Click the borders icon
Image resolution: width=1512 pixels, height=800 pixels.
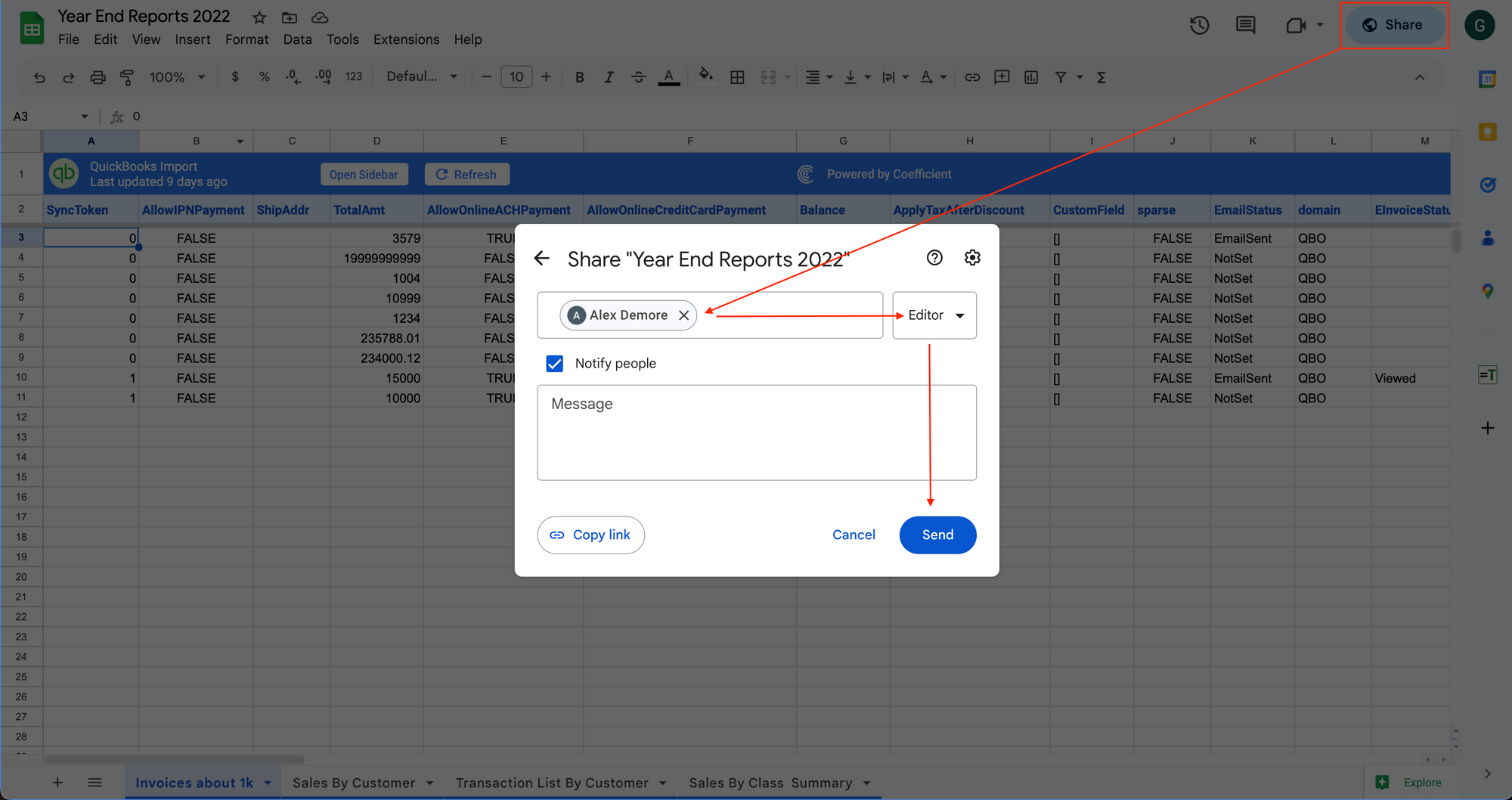coord(737,77)
